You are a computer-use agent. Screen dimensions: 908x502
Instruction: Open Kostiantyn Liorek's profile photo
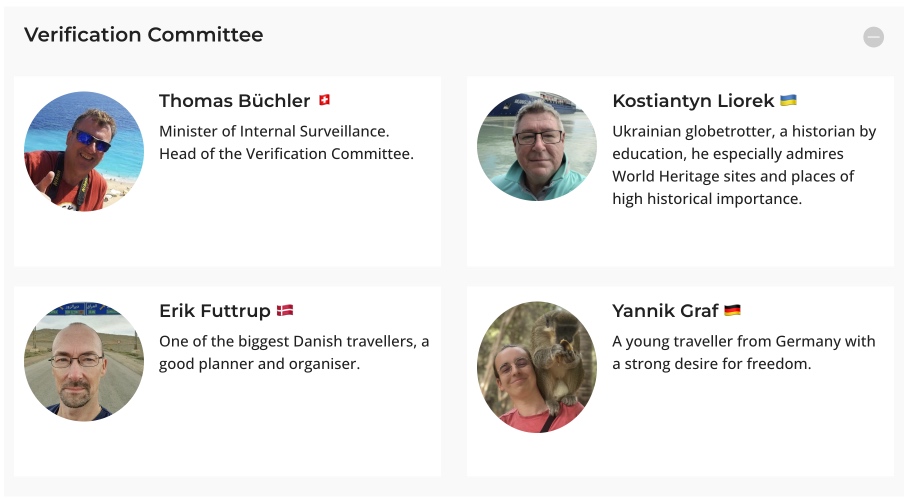[537, 146]
